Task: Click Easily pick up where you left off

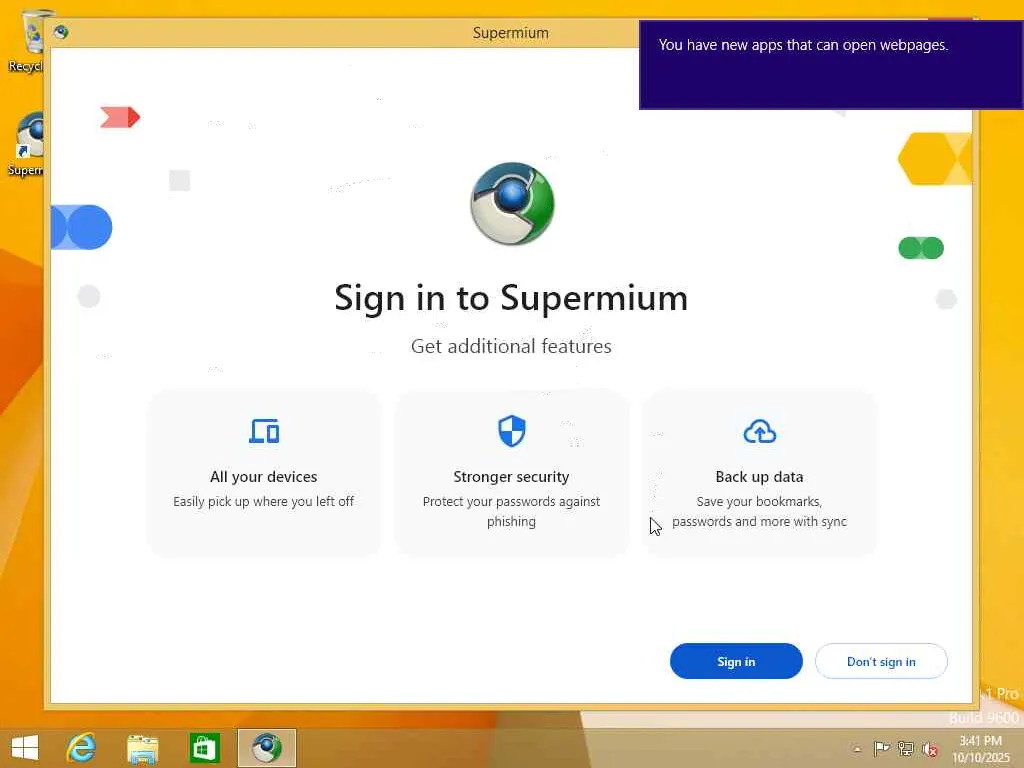Action: (264, 502)
